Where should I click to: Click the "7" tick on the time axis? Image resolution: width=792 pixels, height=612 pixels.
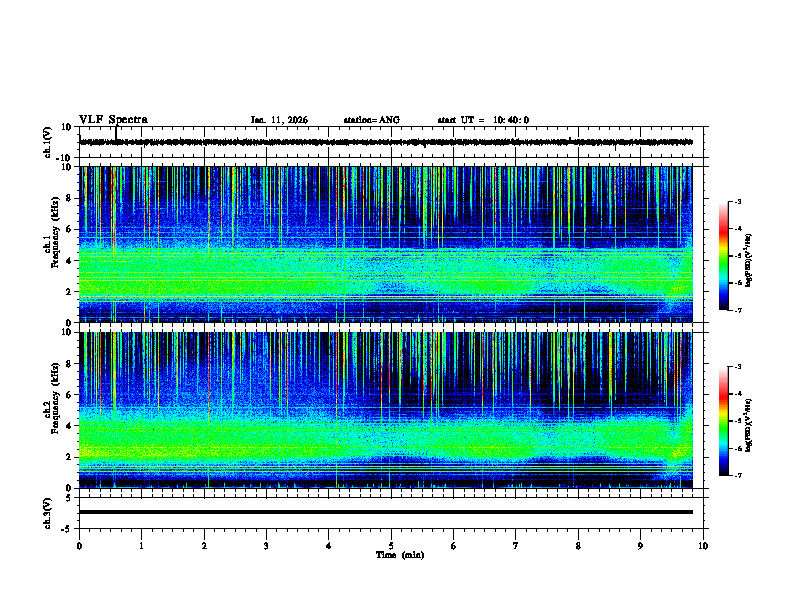point(516,546)
